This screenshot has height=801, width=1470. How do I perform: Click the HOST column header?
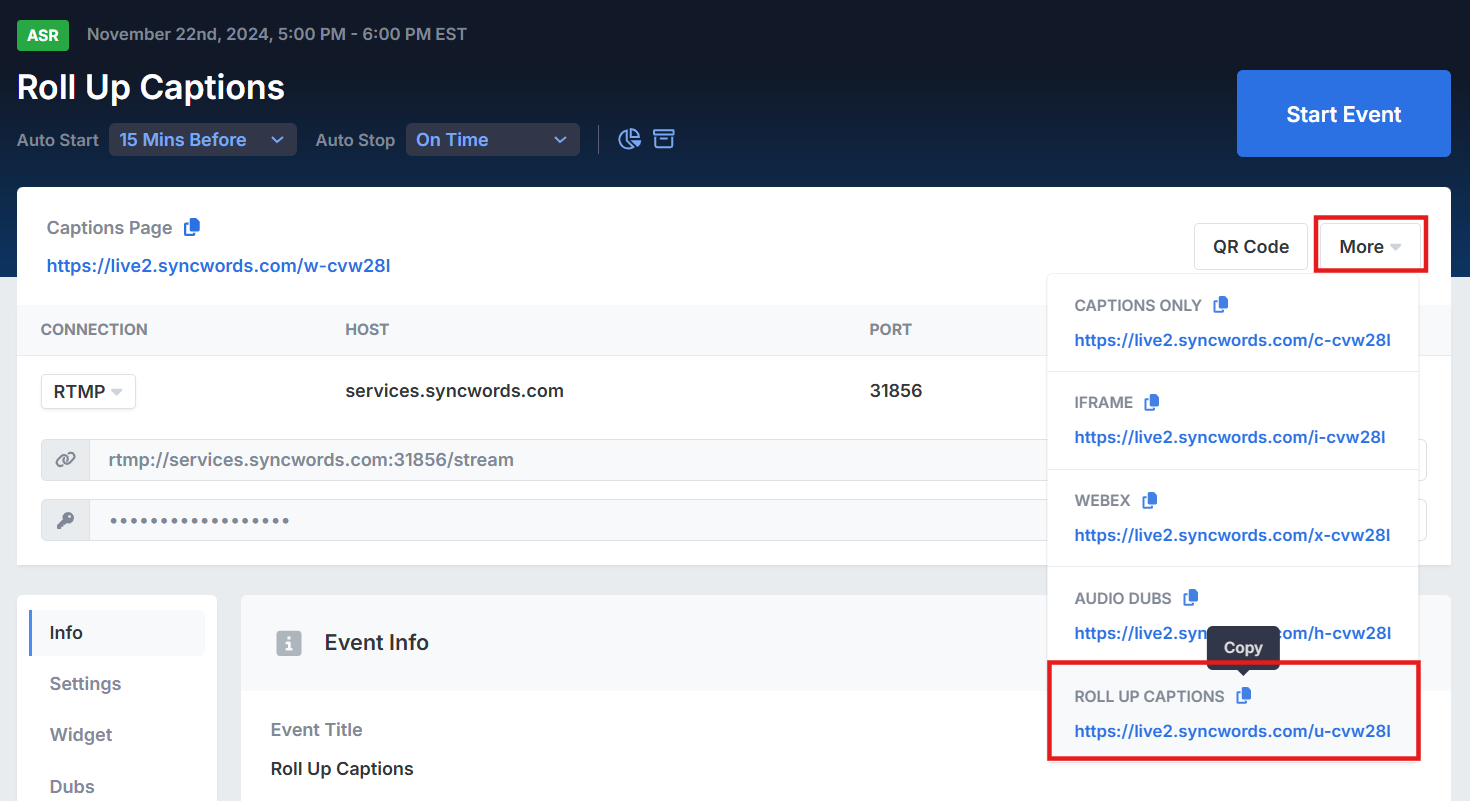367,330
